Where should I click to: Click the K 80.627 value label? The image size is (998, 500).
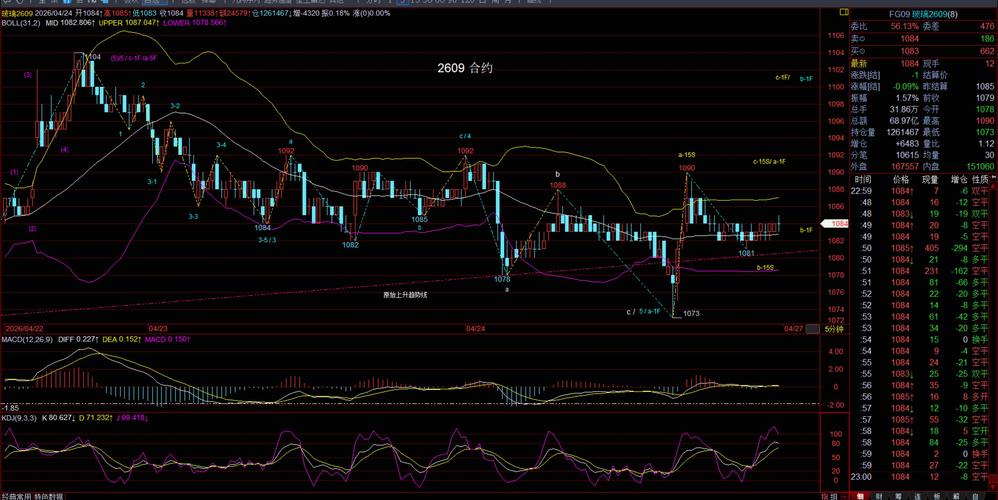(x=59, y=418)
